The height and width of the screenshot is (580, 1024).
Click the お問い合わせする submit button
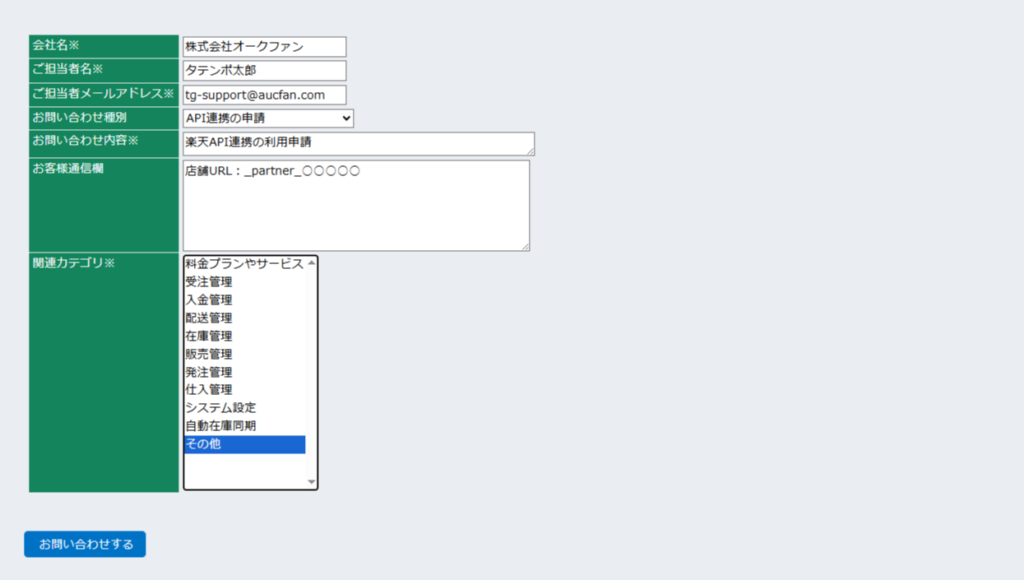coord(85,544)
